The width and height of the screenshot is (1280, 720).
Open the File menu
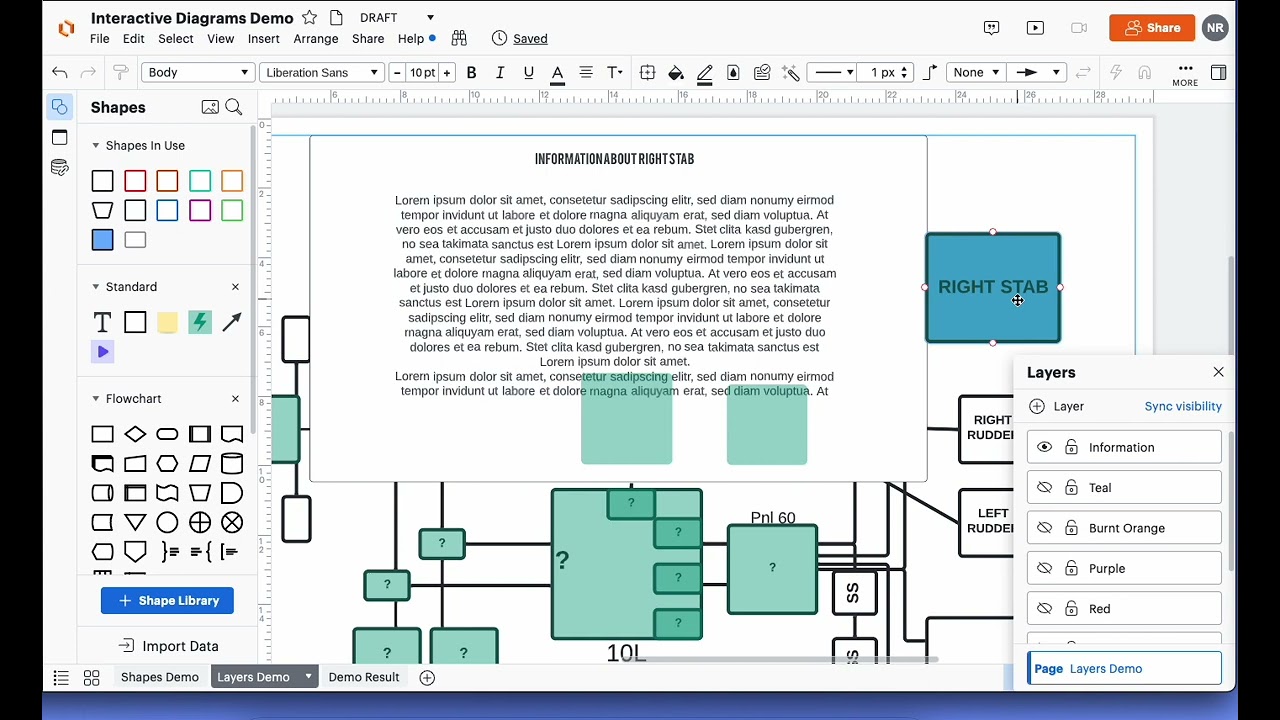tap(100, 38)
